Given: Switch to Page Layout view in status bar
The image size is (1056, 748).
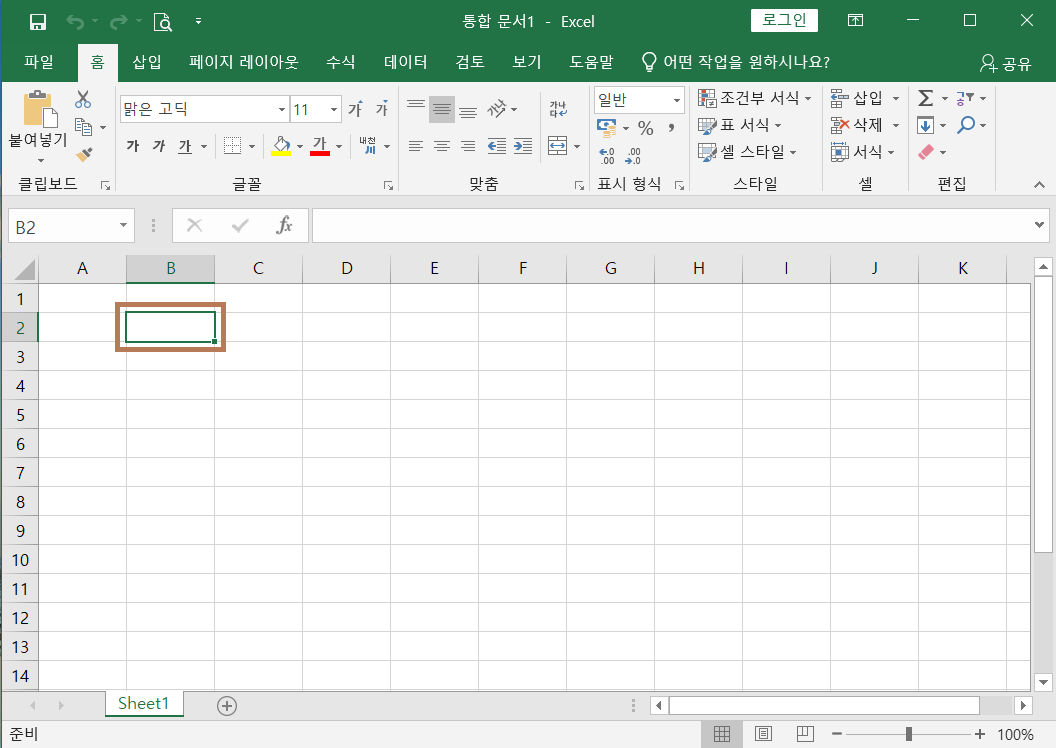Looking at the screenshot, I should [x=763, y=734].
